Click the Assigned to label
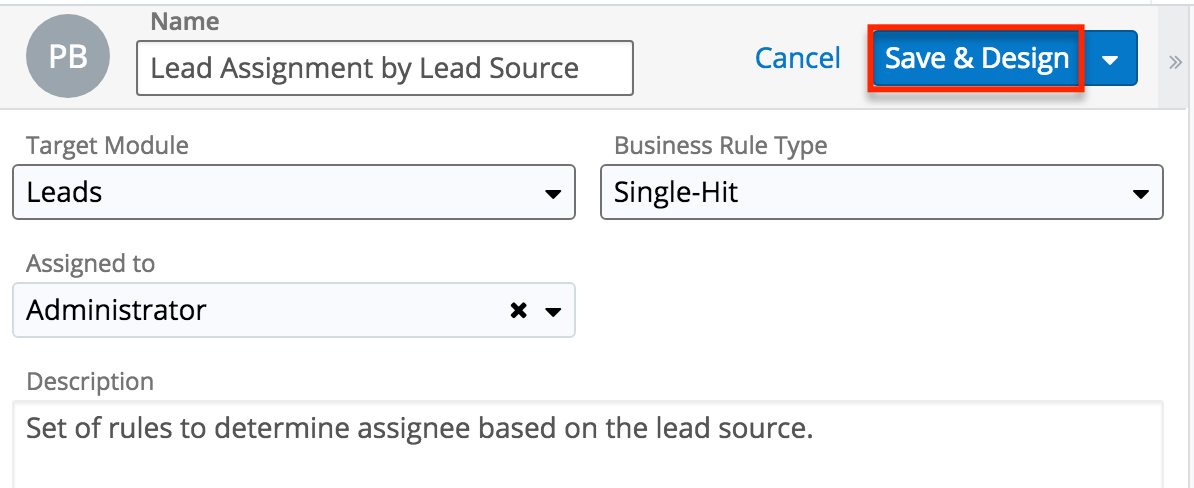The width and height of the screenshot is (1194, 488). [91, 264]
